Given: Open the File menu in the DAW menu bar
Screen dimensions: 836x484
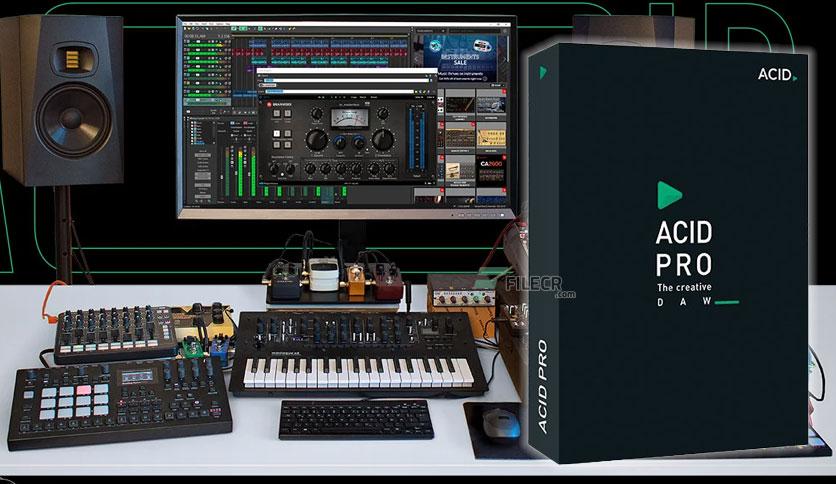Looking at the screenshot, I should coord(186,24).
